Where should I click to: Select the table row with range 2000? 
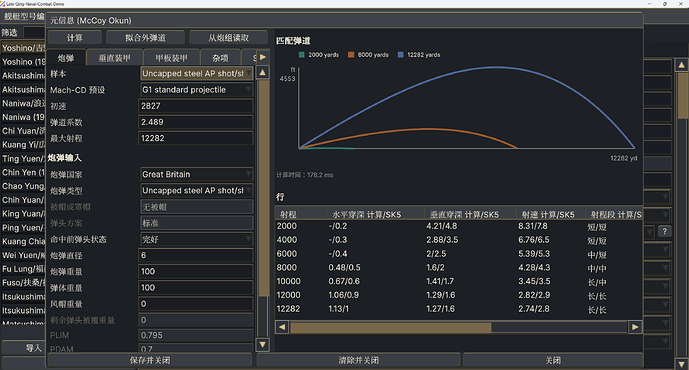coord(458,226)
